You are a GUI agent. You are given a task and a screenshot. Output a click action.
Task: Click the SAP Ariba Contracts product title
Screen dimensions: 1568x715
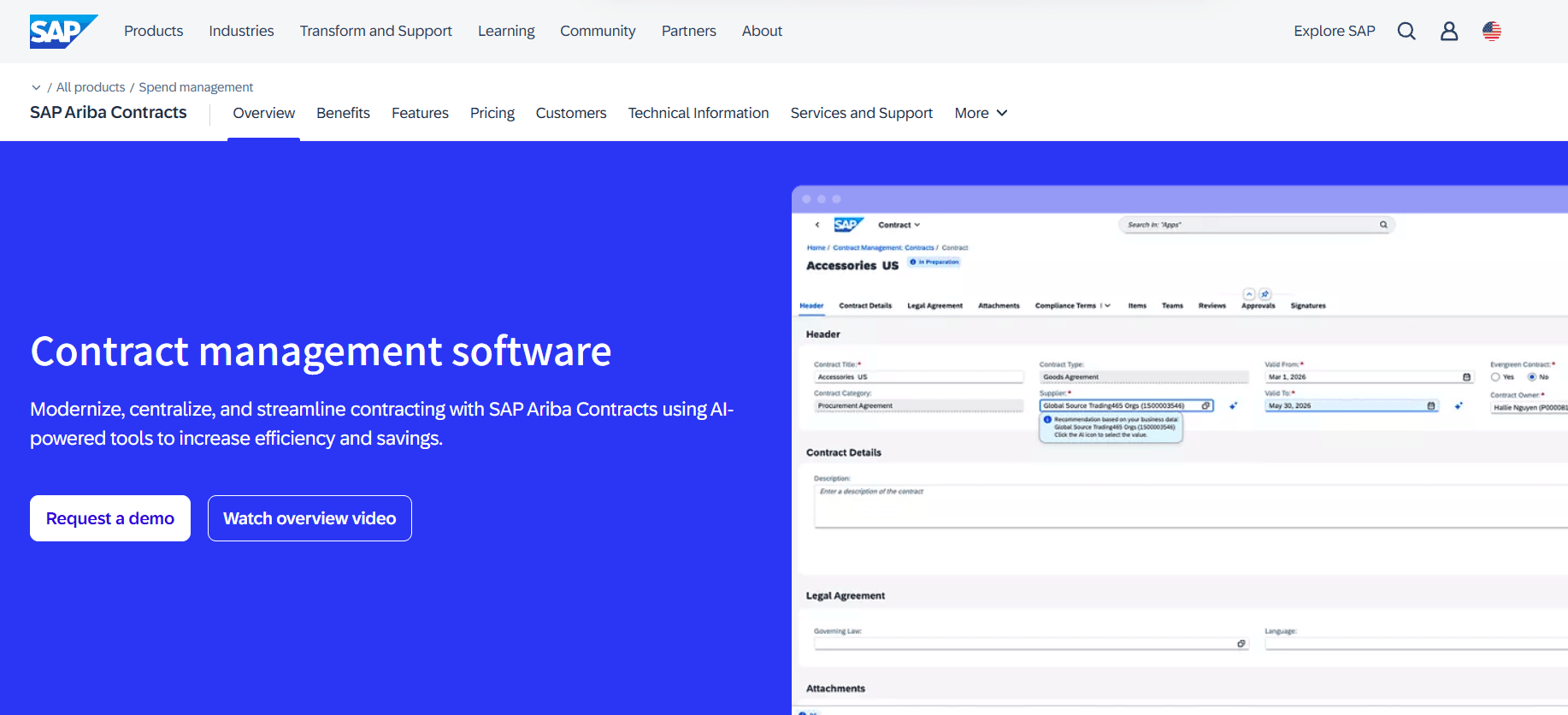click(109, 112)
